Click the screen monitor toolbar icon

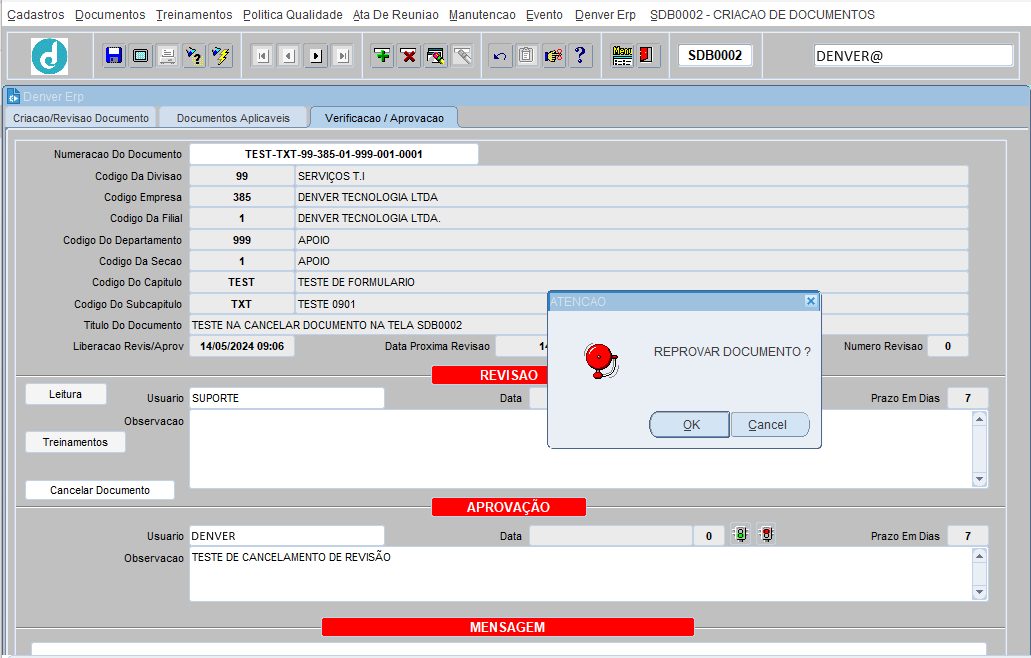[141, 56]
